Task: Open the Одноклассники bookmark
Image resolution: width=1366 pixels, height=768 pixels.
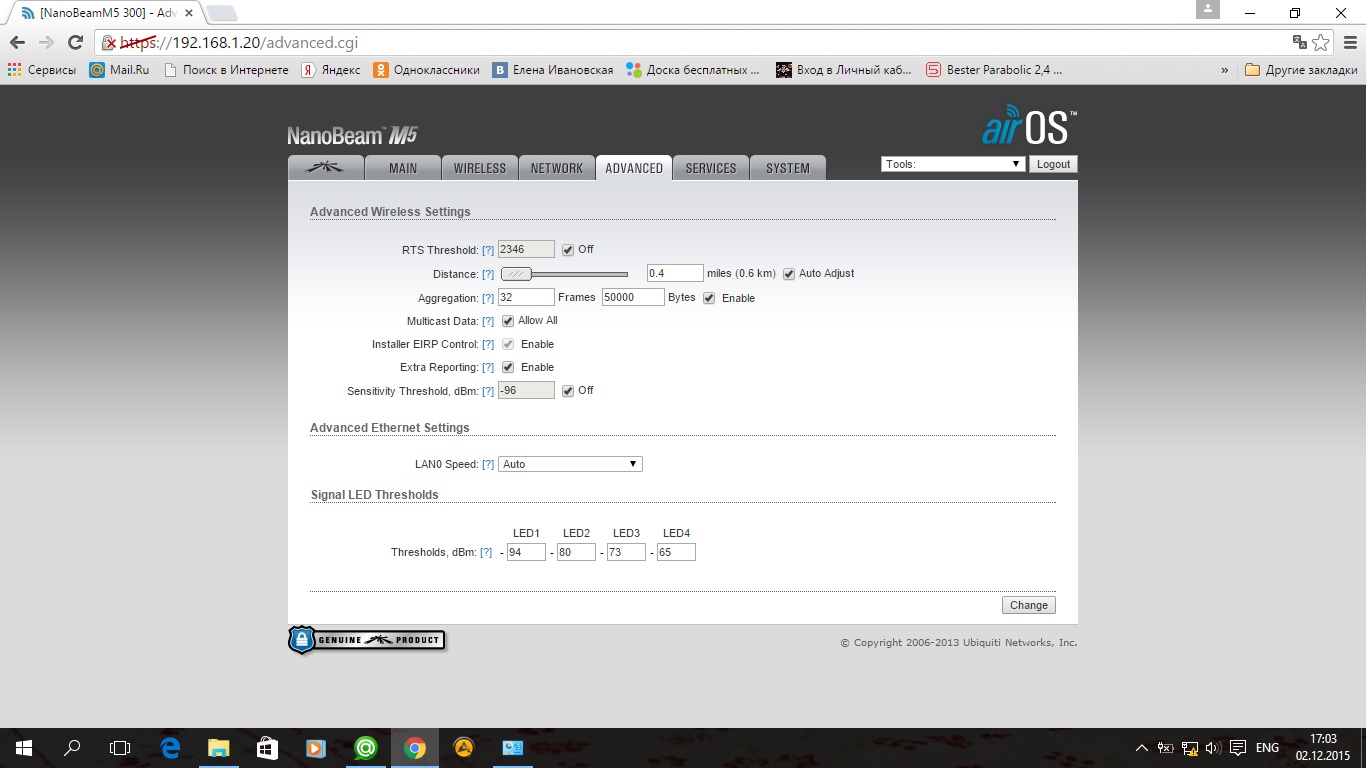Action: pyautogui.click(x=426, y=70)
